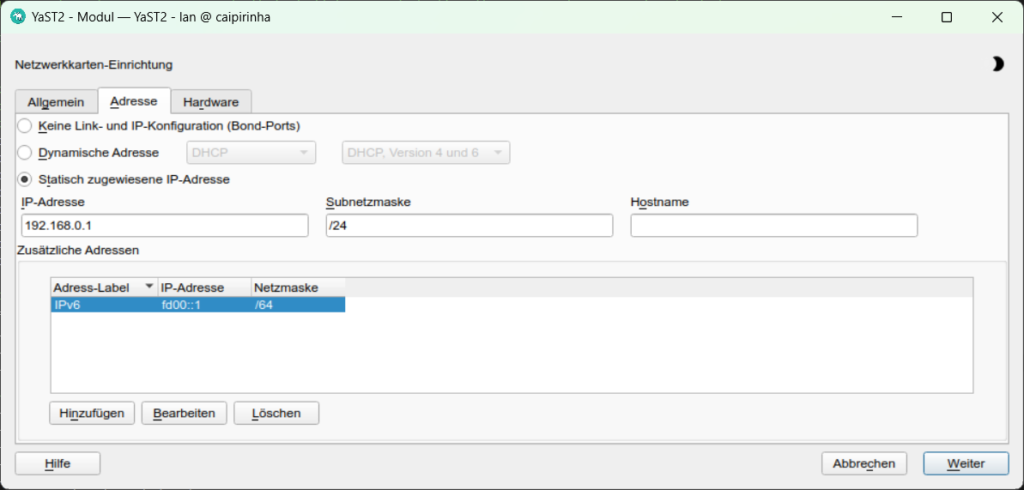This screenshot has width=1024, height=490.
Task: Select the Adresse tab
Action: pyautogui.click(x=133, y=102)
